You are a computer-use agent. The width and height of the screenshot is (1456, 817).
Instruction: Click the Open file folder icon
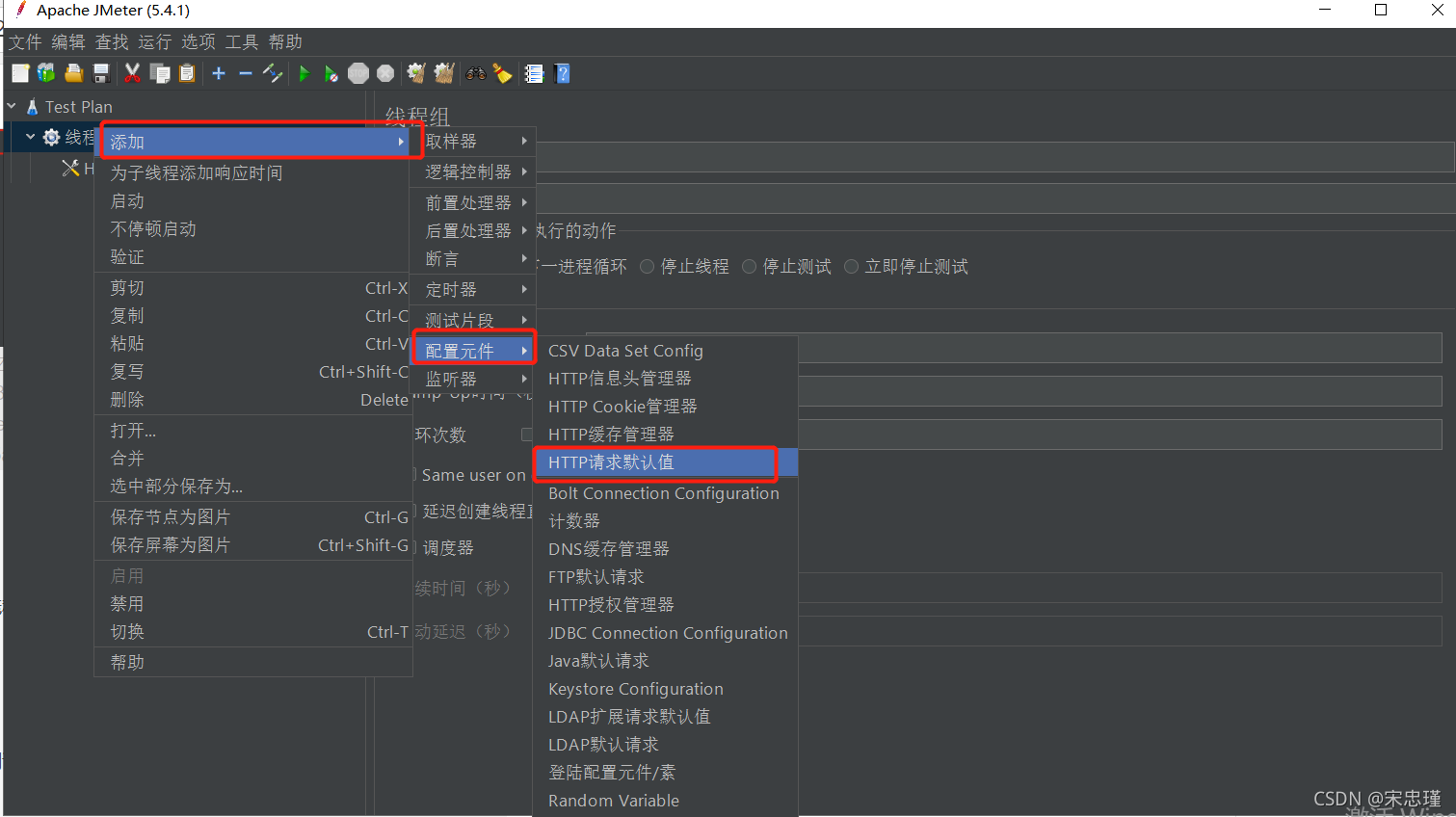click(73, 73)
